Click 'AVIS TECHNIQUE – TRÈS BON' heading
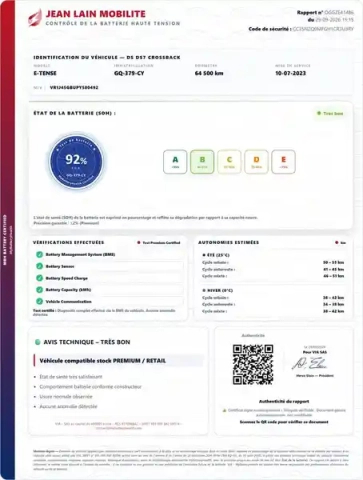This screenshot has height=480, width=363. tap(87, 342)
